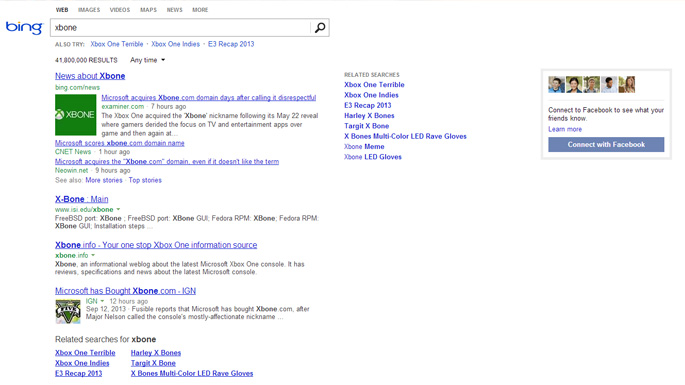Click the Top stories link
Image resolution: width=685 pixels, height=385 pixels.
[145, 180]
